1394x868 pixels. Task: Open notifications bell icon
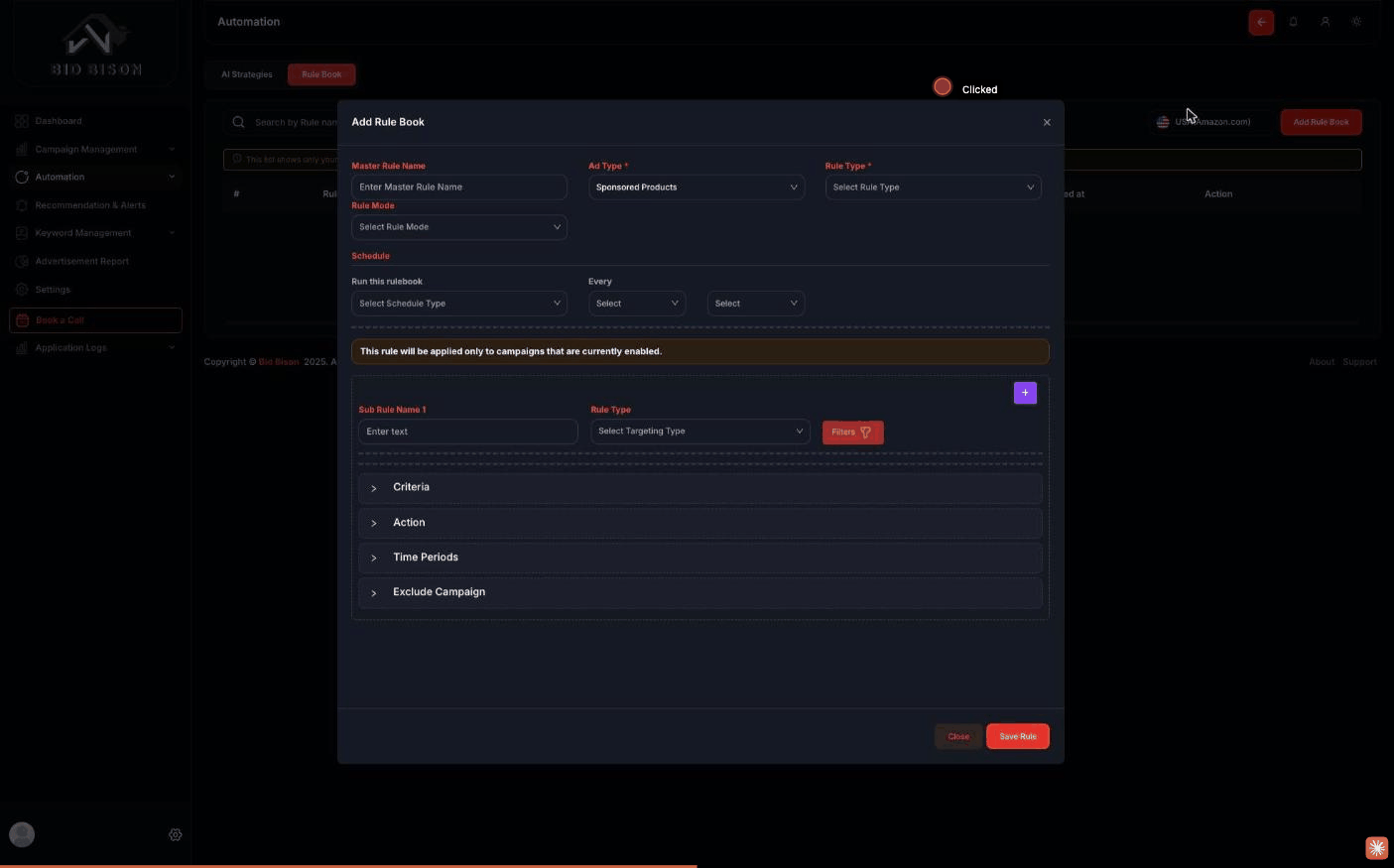(x=1293, y=22)
